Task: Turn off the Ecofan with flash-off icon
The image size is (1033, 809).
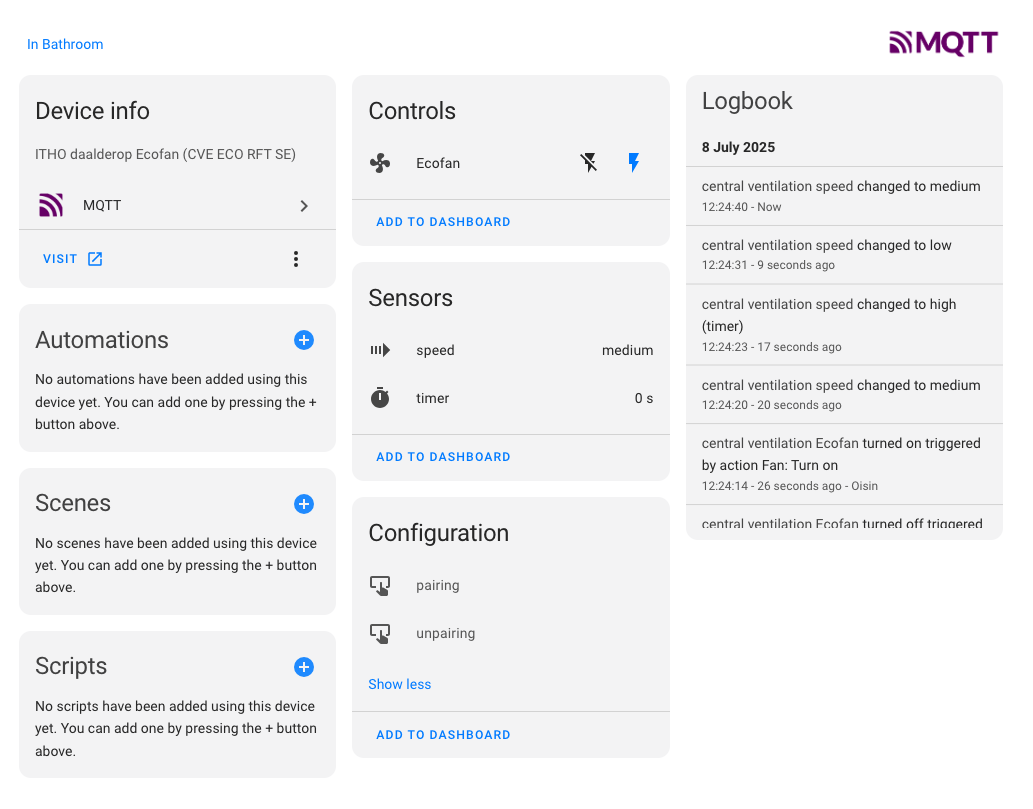Action: (x=589, y=163)
